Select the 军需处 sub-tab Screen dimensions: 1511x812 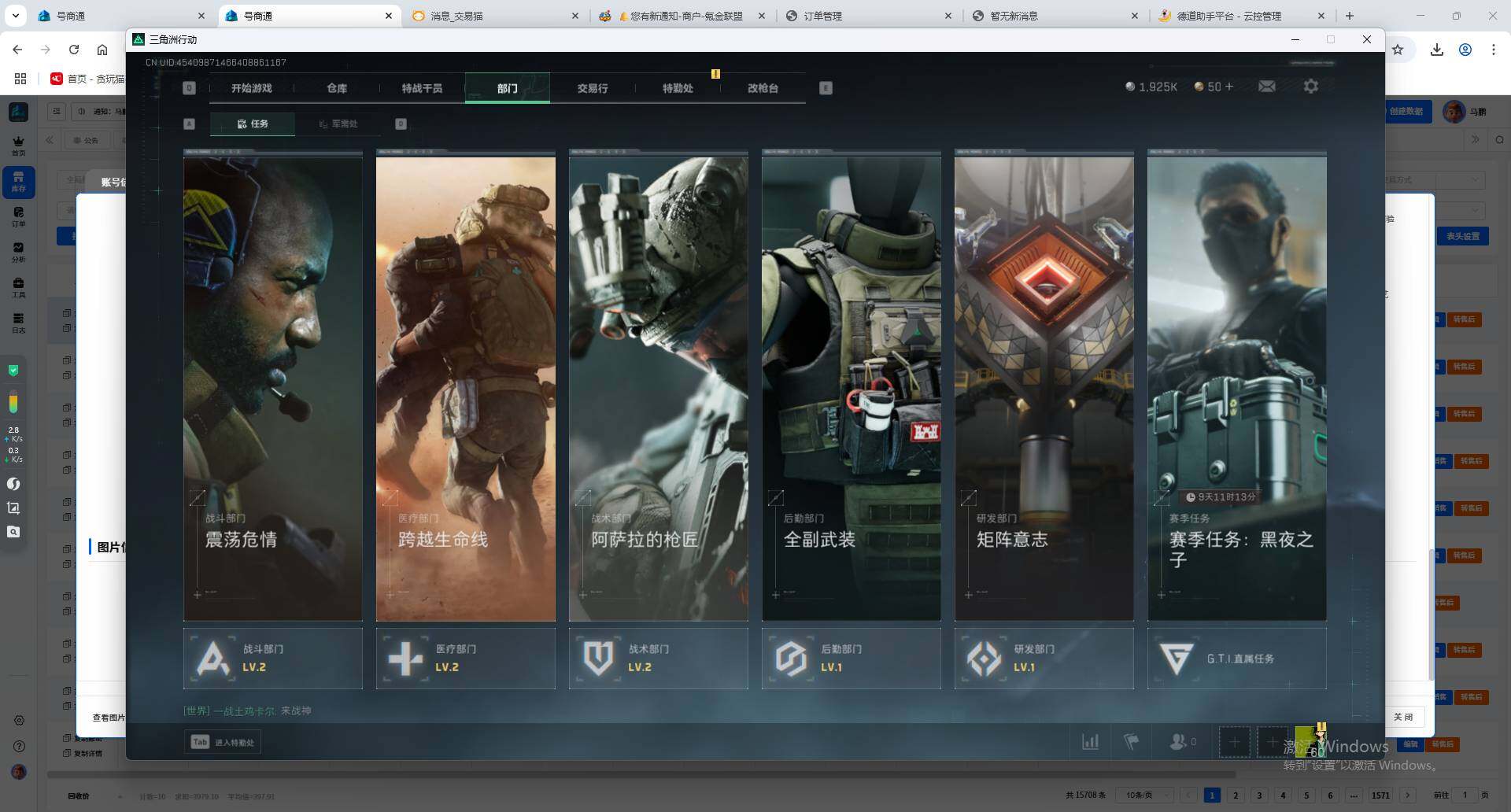pyautogui.click(x=338, y=124)
